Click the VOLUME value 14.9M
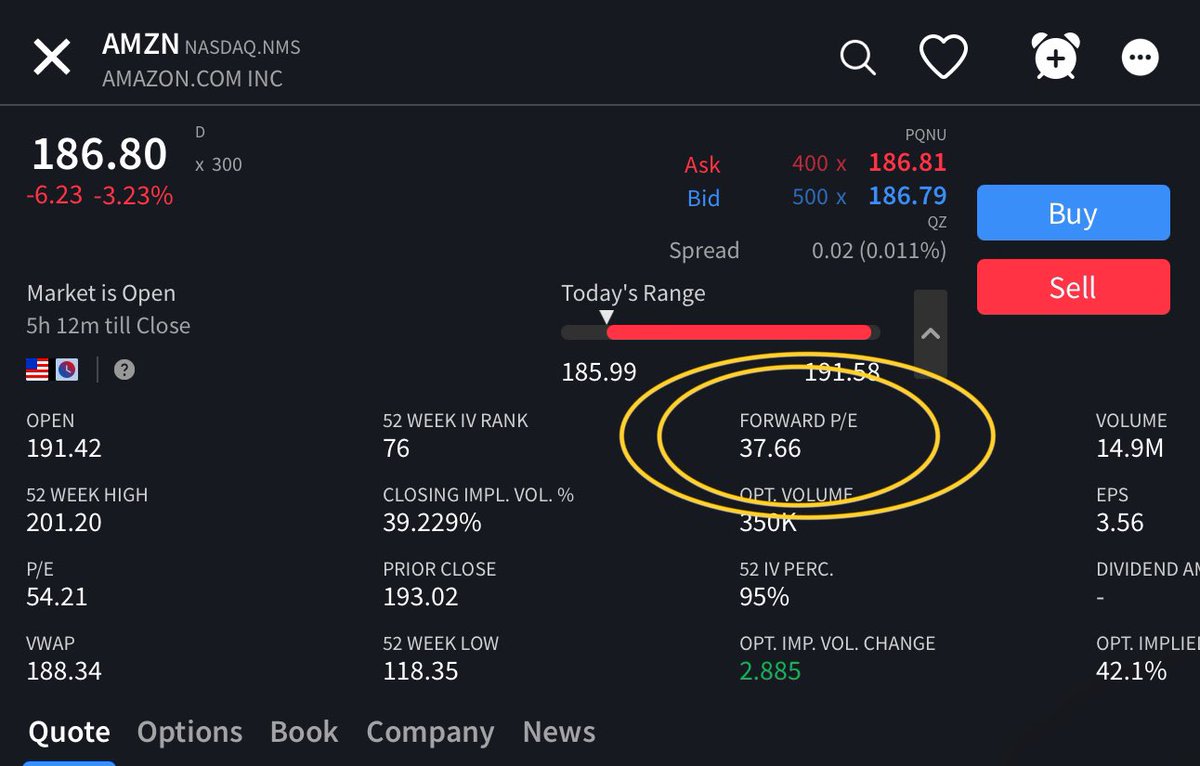 [x=1130, y=448]
